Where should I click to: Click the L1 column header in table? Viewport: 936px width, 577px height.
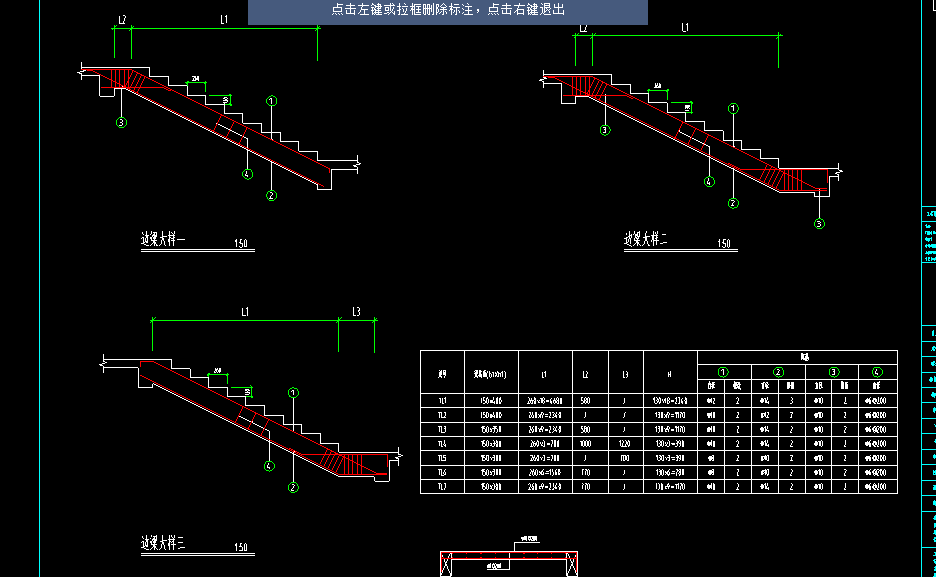coord(545,375)
